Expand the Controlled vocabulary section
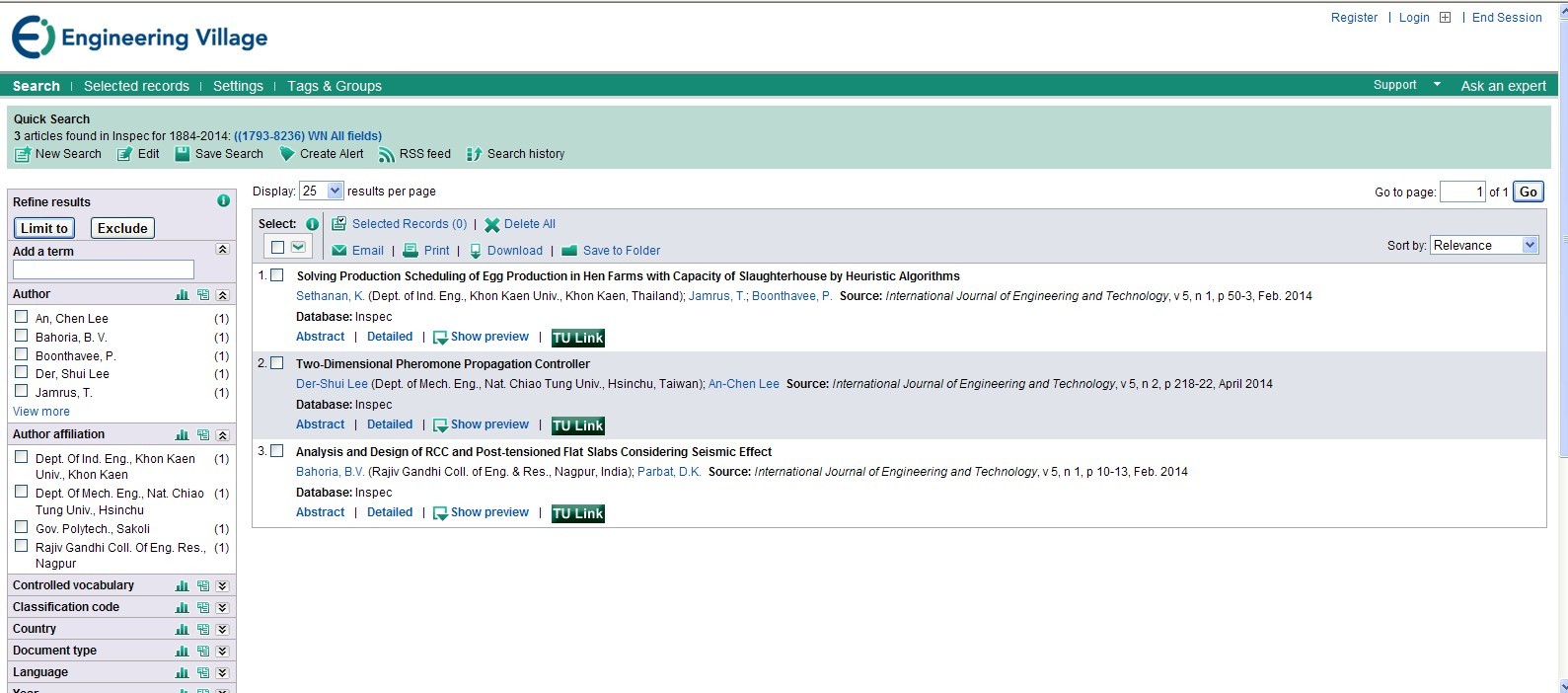Viewport: 1568px width, 693px height. [222, 585]
